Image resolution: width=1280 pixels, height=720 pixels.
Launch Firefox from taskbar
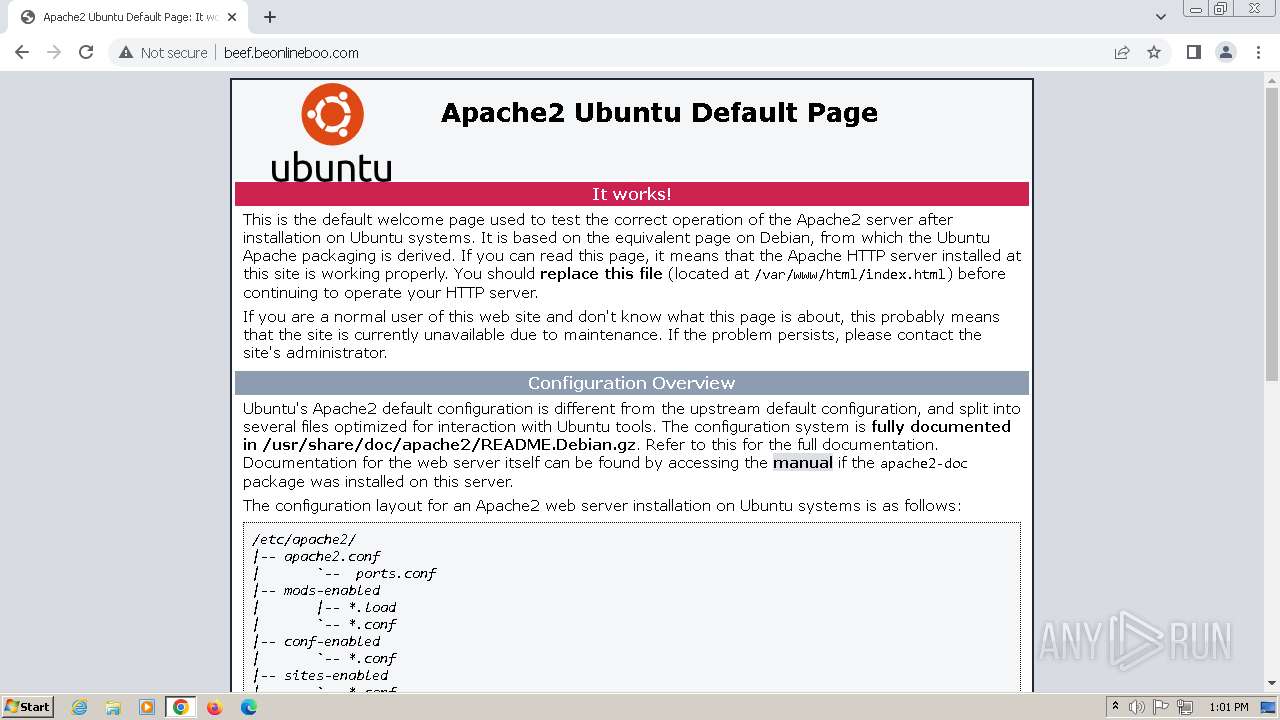click(x=214, y=707)
